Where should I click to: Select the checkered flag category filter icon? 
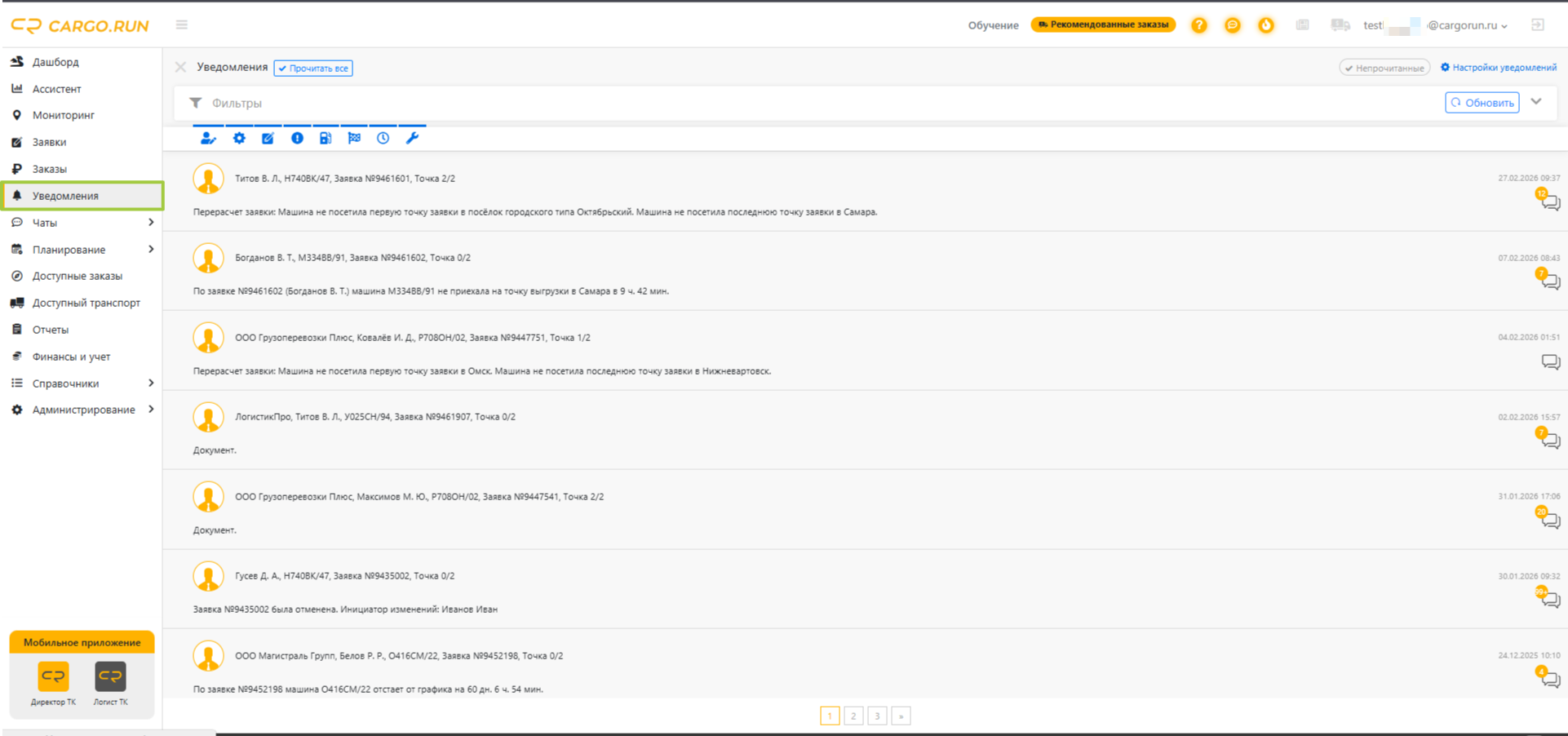[354, 138]
